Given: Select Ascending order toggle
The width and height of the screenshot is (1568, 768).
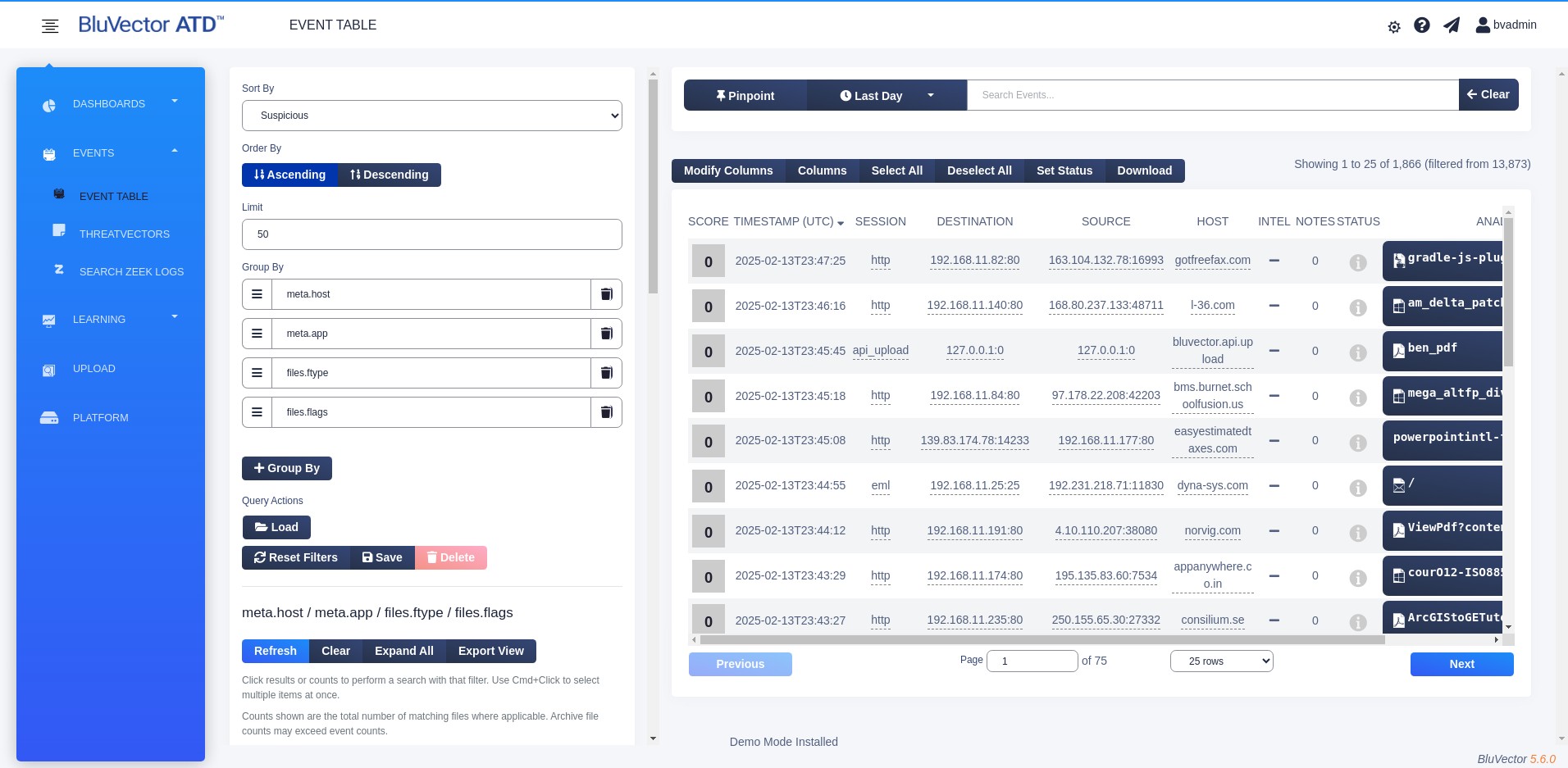Looking at the screenshot, I should click(x=289, y=175).
